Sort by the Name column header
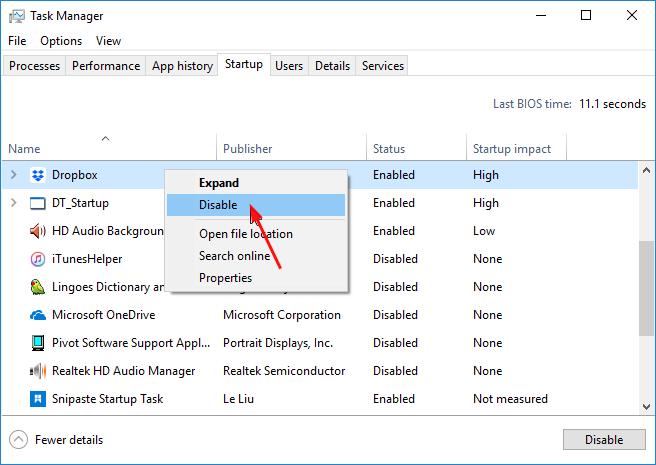Viewport: 656px width, 465px height. click(x=109, y=147)
